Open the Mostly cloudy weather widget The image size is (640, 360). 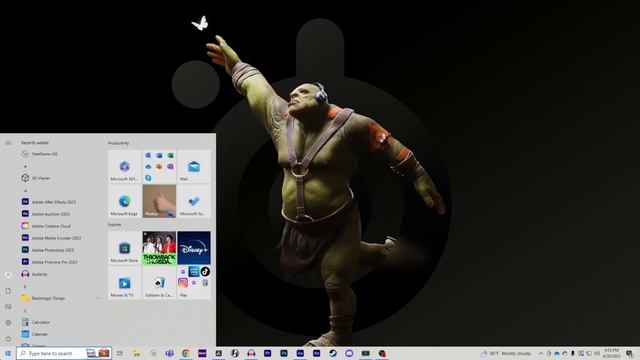click(506, 353)
